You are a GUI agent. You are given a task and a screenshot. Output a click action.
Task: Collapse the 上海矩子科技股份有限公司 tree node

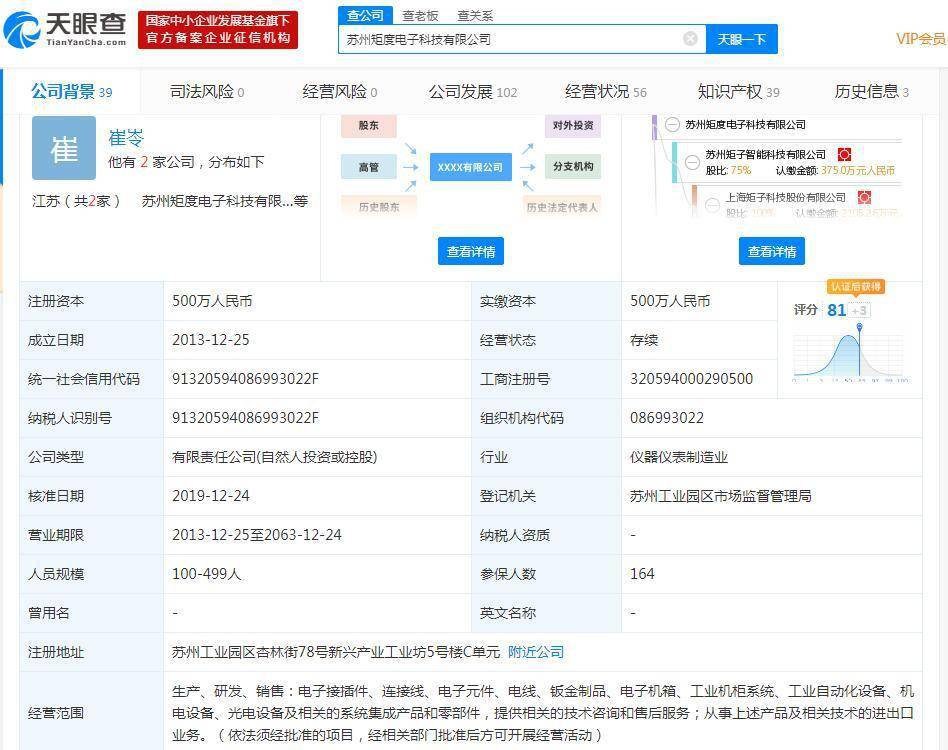[713, 205]
